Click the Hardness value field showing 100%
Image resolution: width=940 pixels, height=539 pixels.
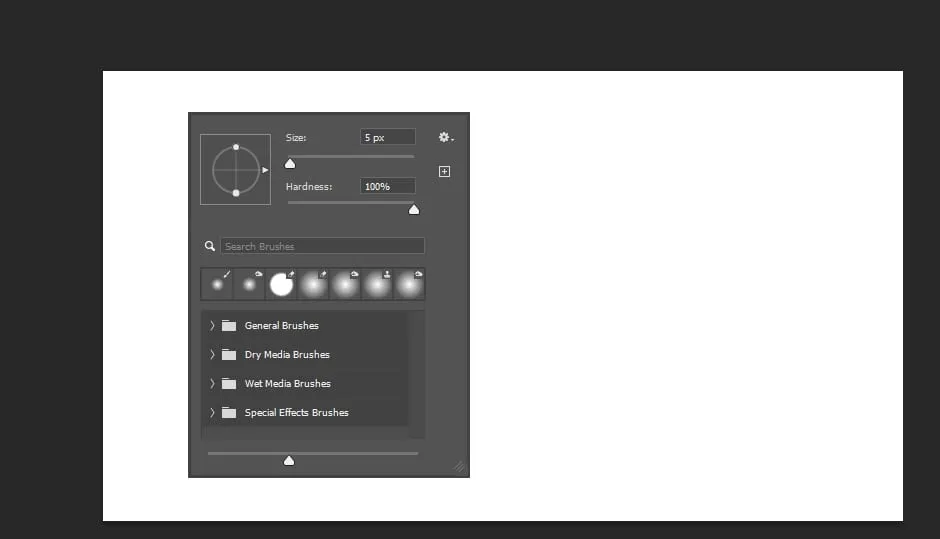click(x=387, y=186)
